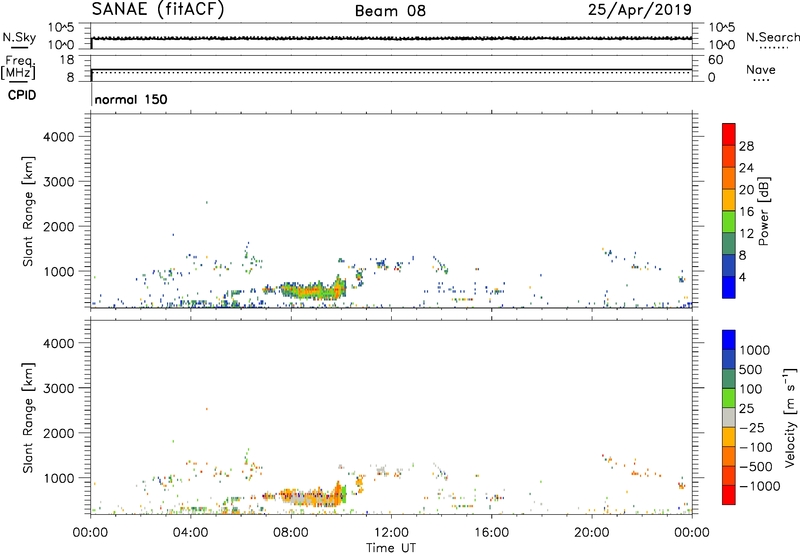Click the Velocity colorbar segment between 500 and 100
Screen dimensions: 800x554
pos(729,379)
